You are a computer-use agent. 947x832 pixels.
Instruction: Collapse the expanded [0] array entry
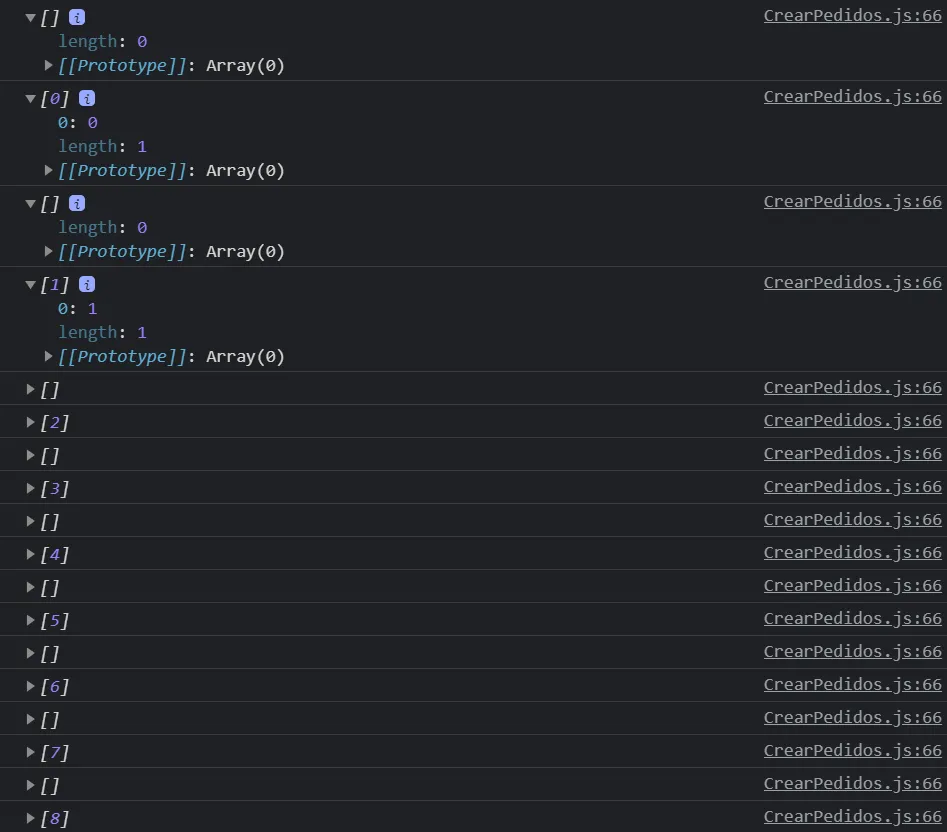pyautogui.click(x=30, y=98)
